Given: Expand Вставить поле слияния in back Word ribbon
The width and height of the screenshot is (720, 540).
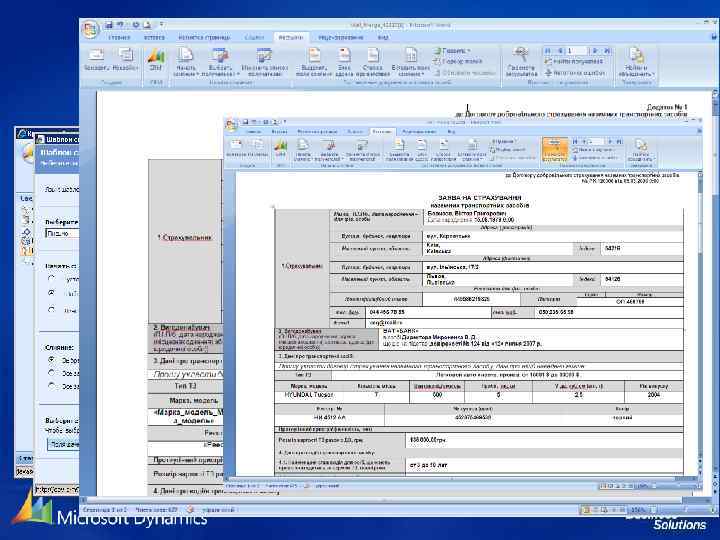Looking at the screenshot, I should pos(411,62).
